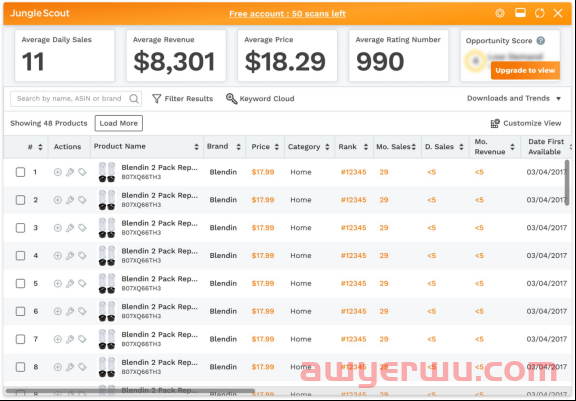The width and height of the screenshot is (576, 401).
Task: Click product name in row 3
Action: [159, 223]
